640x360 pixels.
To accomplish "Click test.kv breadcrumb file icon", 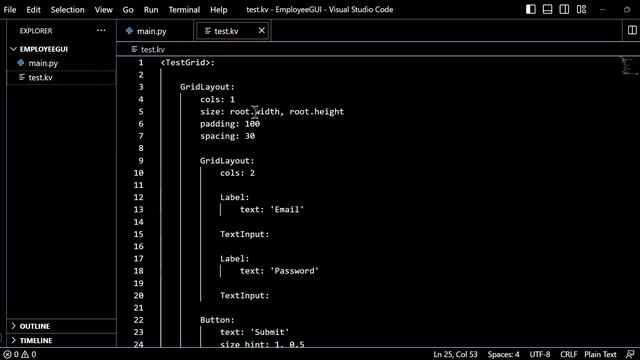I will [x=134, y=49].
